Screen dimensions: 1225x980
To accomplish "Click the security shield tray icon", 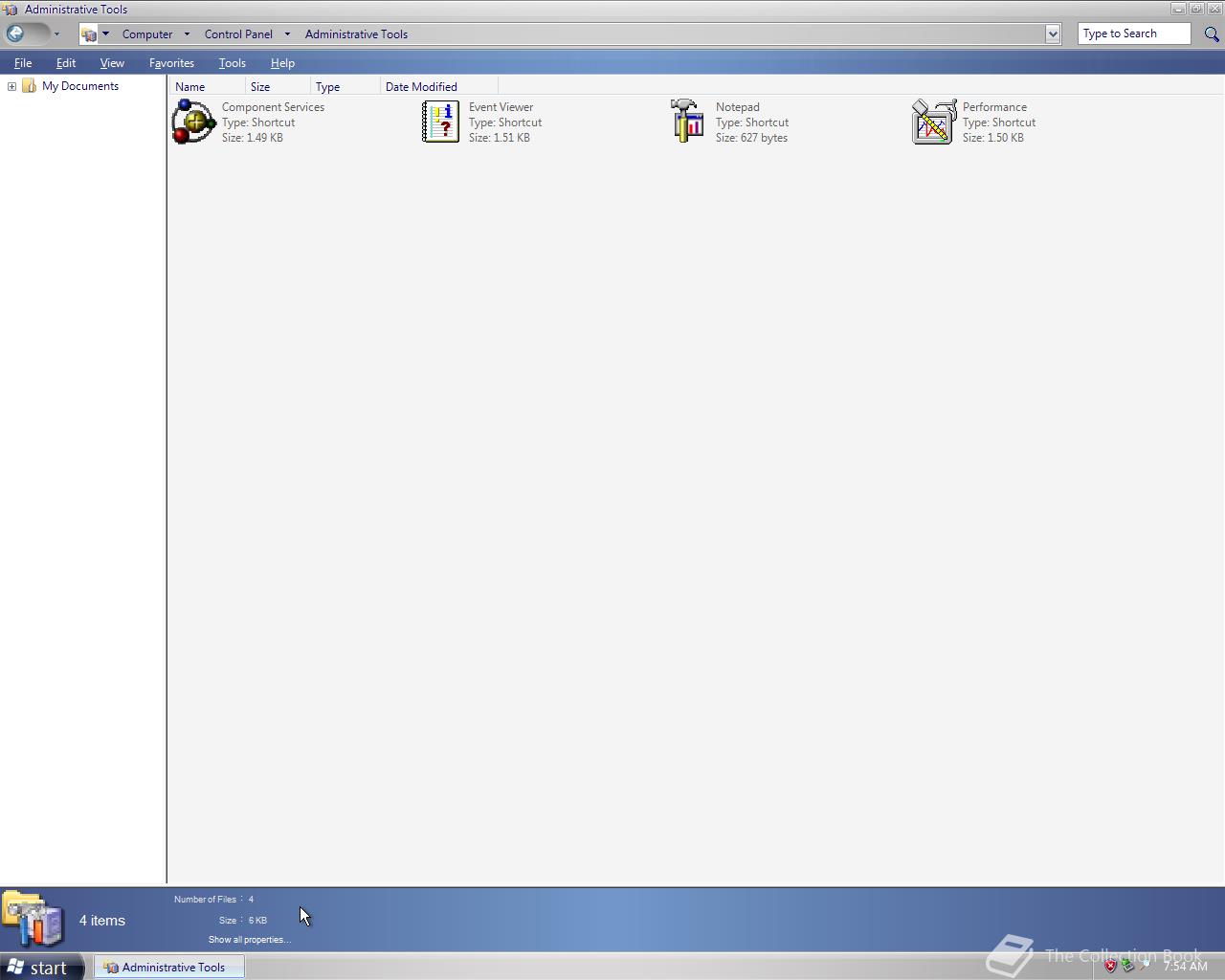I will (1110, 966).
